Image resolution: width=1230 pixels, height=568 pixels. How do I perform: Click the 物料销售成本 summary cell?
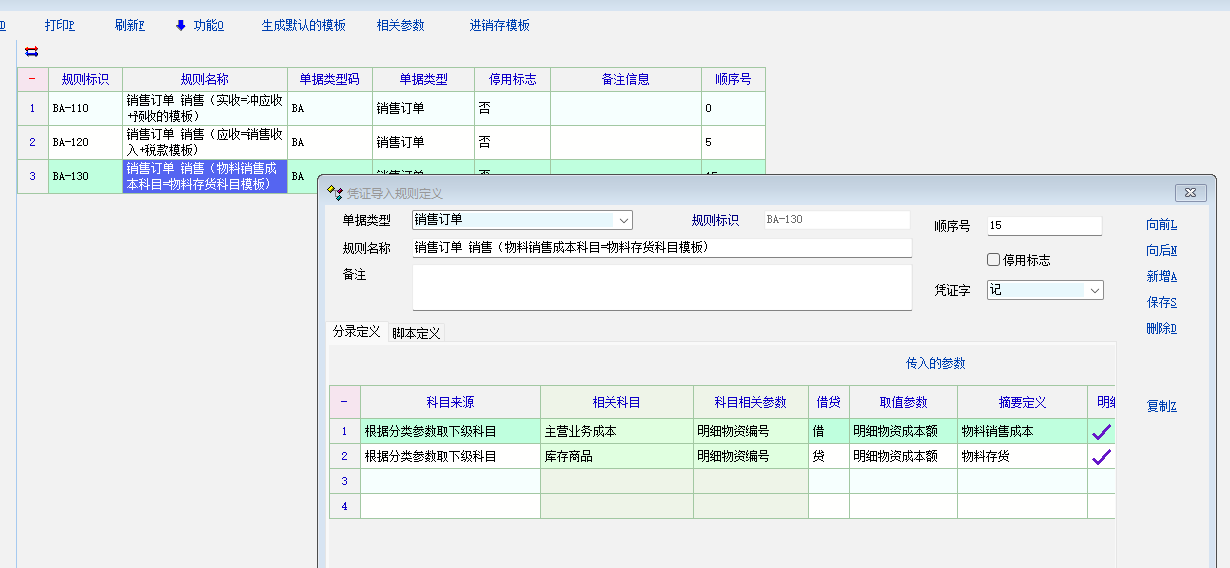(x=1022, y=432)
